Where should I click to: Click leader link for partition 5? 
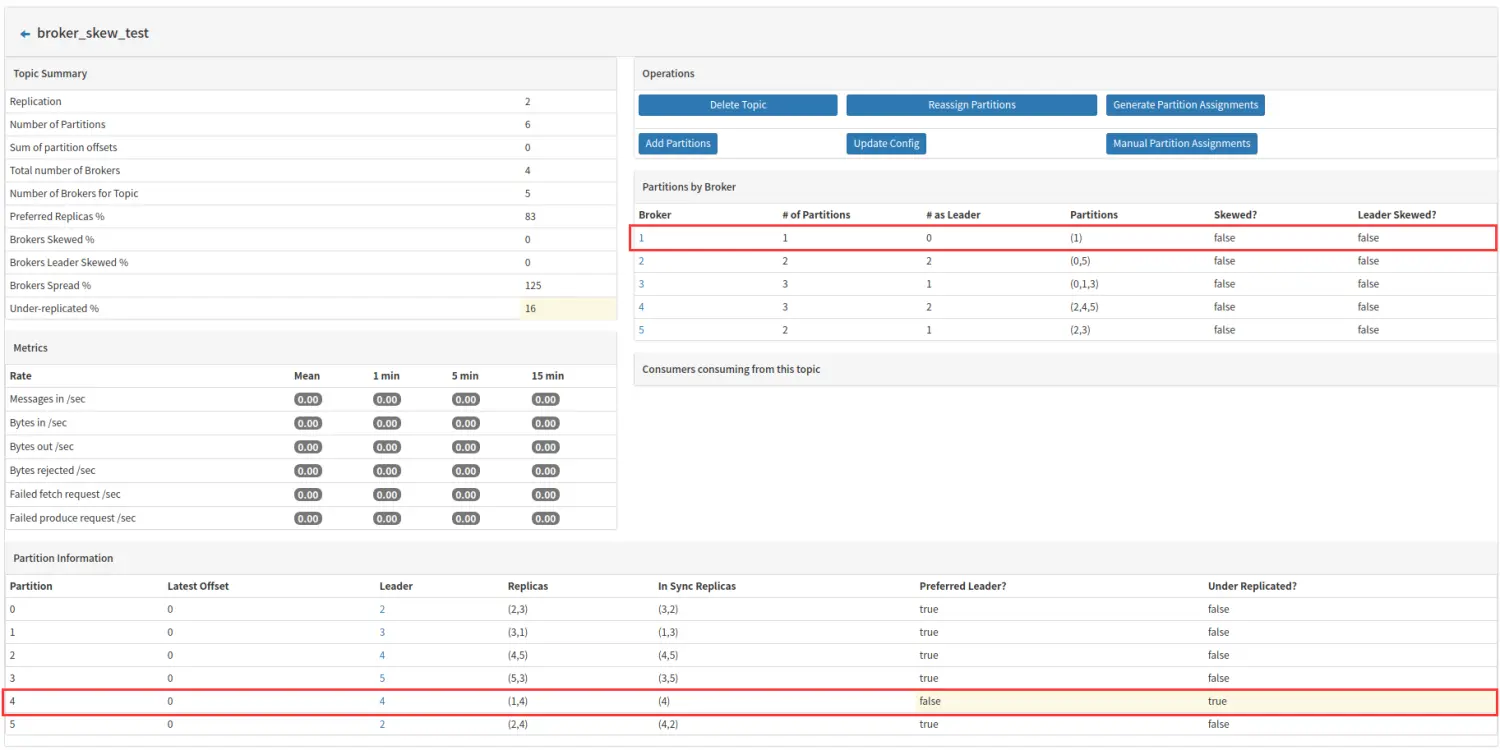382,724
